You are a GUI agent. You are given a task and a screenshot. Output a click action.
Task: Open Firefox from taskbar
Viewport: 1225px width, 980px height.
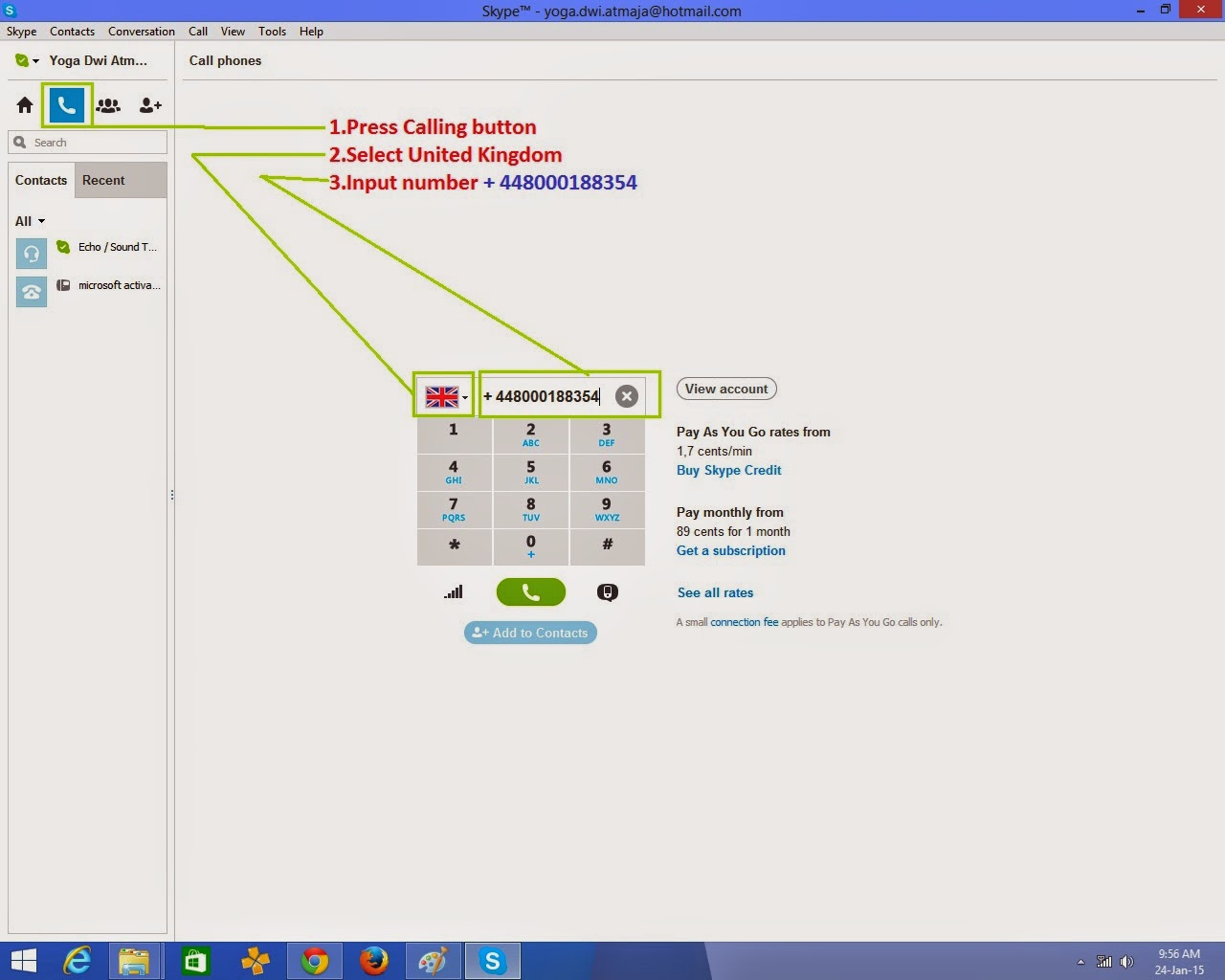374,961
